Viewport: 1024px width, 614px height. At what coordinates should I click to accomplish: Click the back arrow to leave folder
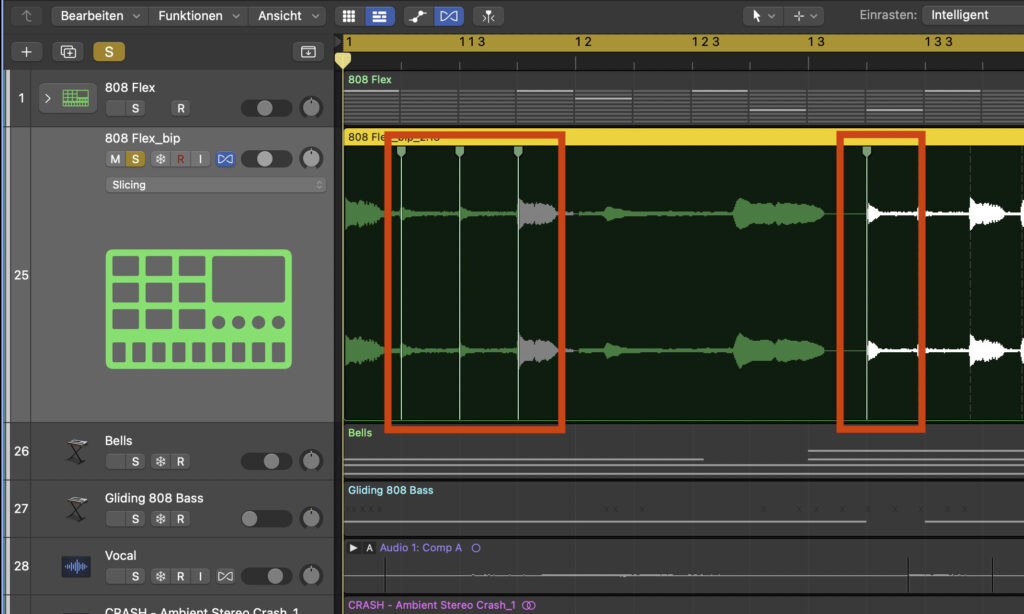pyautogui.click(x=26, y=16)
